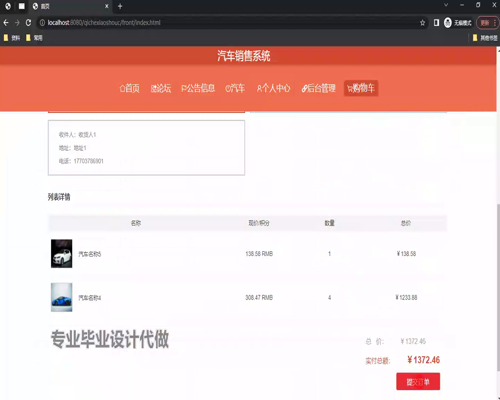Viewport: 500px width, 400px height.
Task: Open 购物车 in the navigation menu
Action: tap(361, 88)
